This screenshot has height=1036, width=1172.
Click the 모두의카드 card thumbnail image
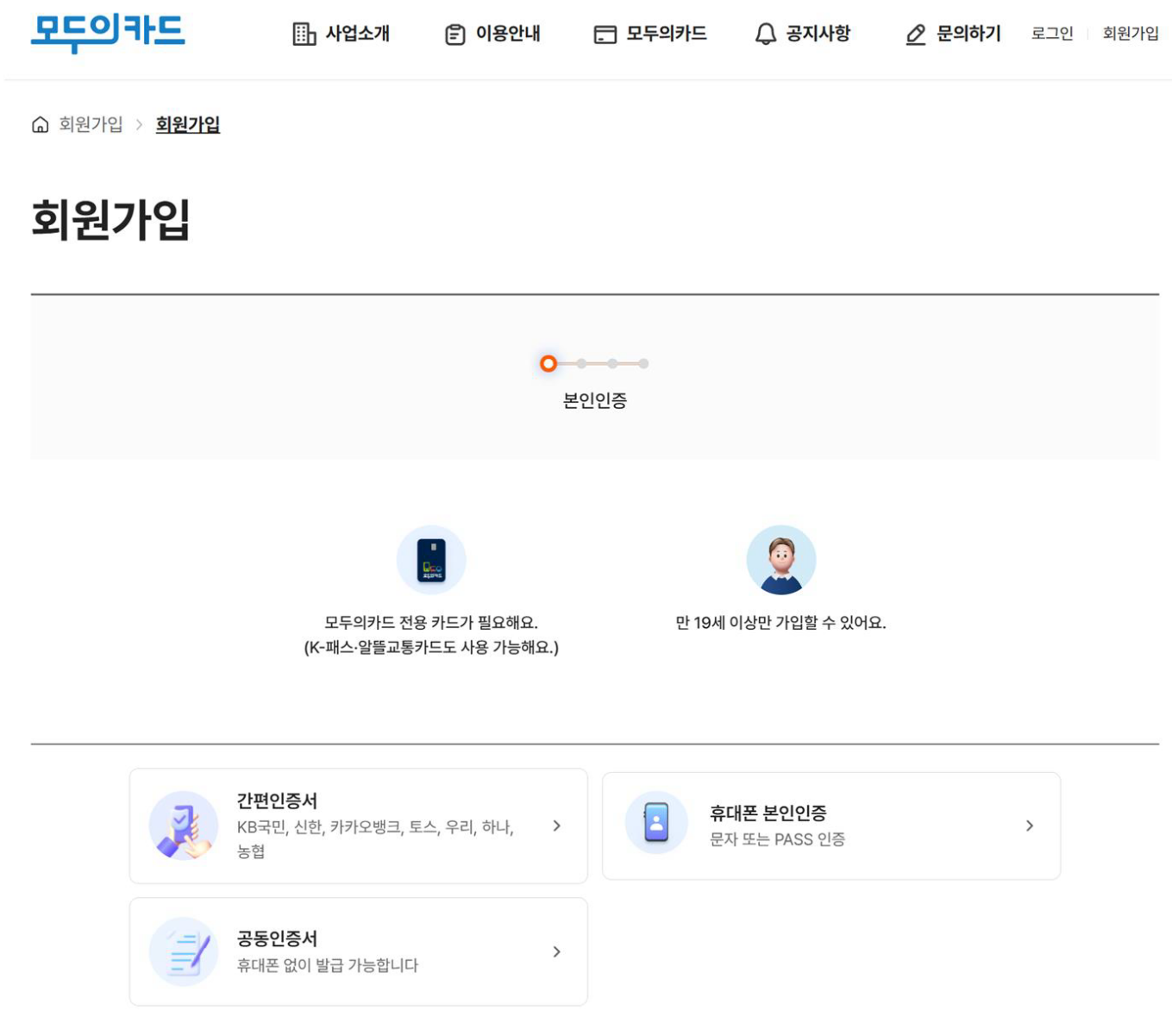pyautogui.click(x=431, y=560)
